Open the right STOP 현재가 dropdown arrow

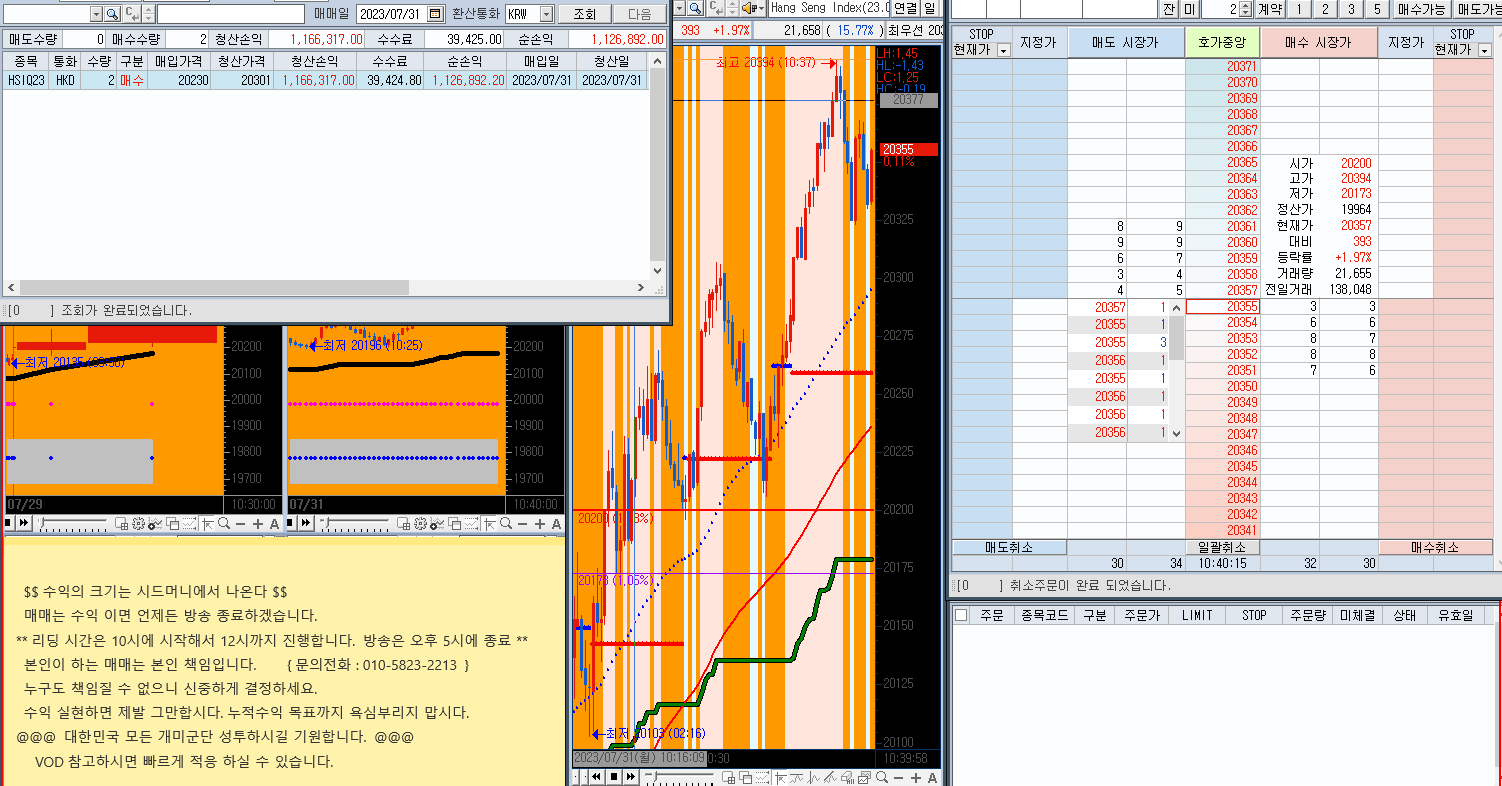coord(1484,50)
